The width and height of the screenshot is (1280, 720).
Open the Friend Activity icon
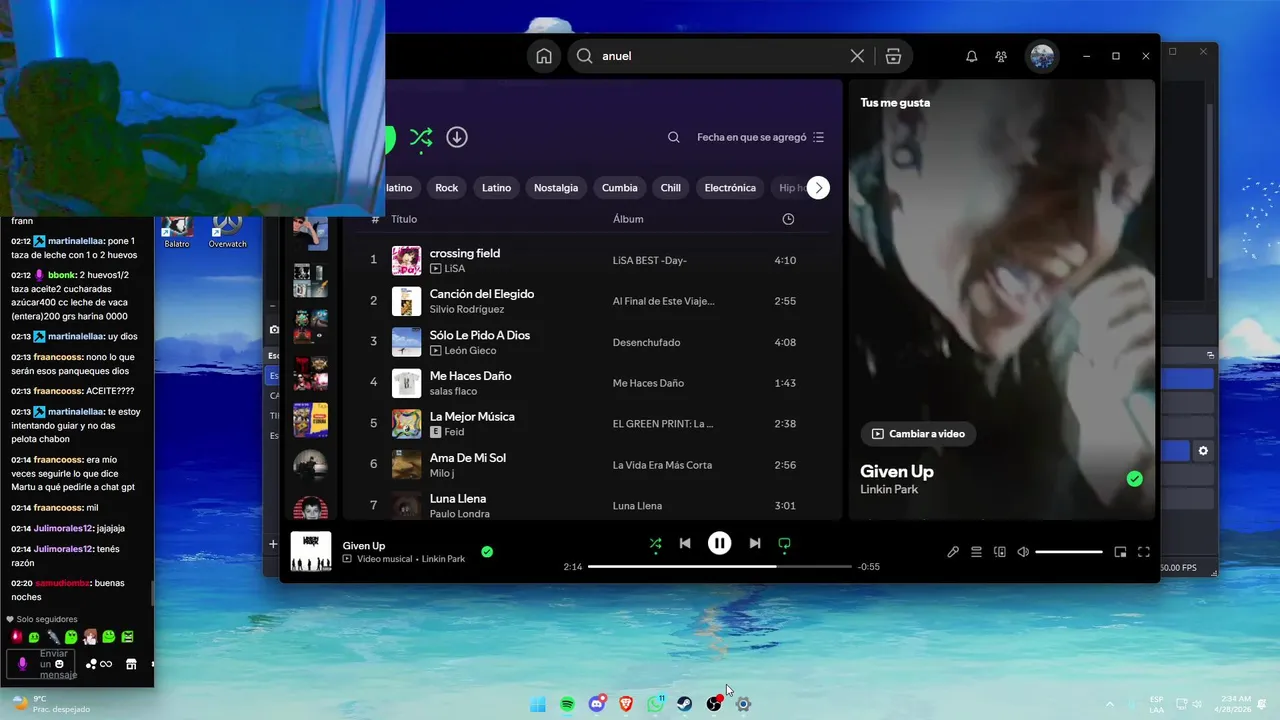click(x=1001, y=56)
